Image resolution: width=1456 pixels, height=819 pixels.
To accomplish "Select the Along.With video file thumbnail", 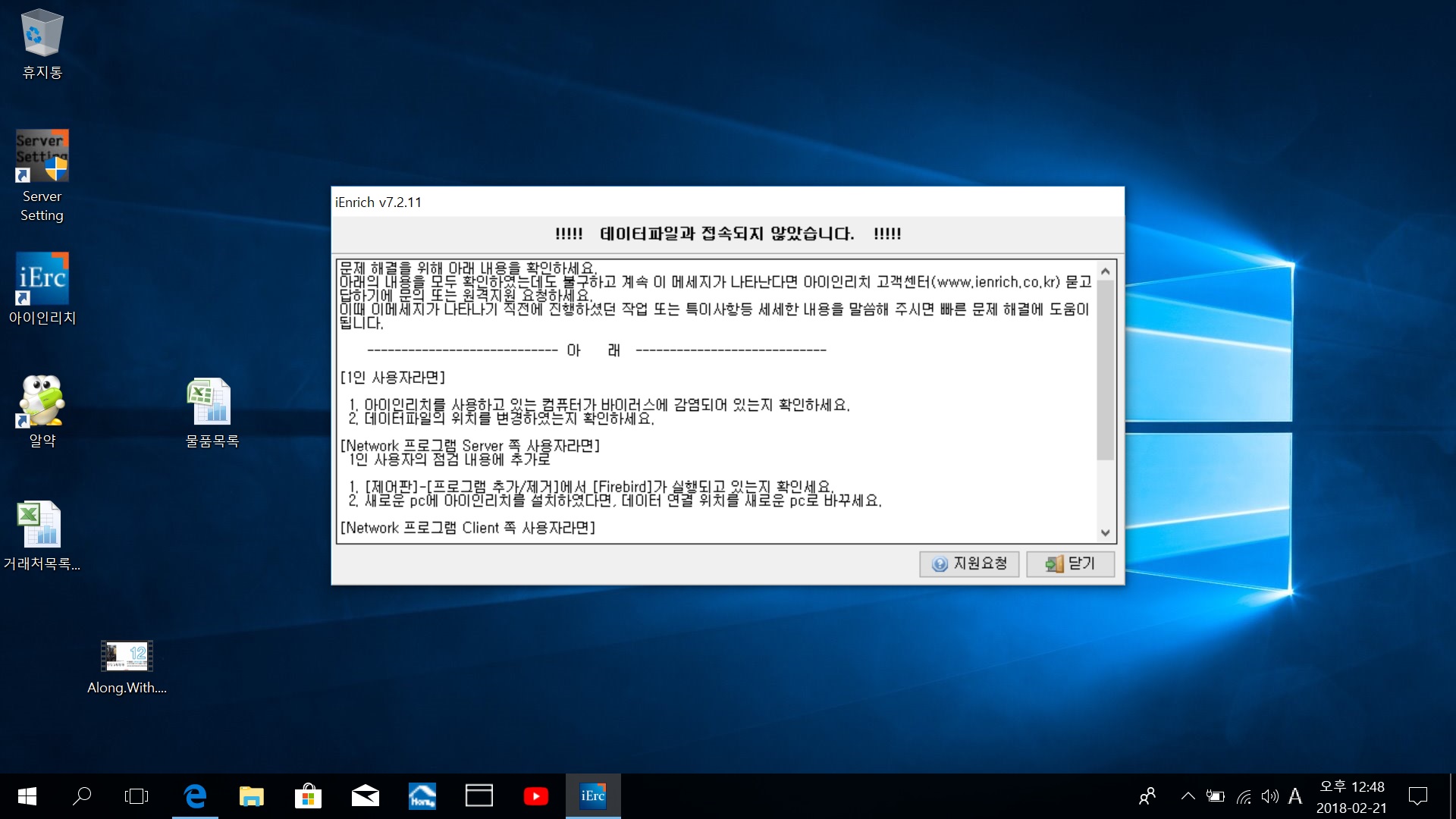I will [127, 656].
